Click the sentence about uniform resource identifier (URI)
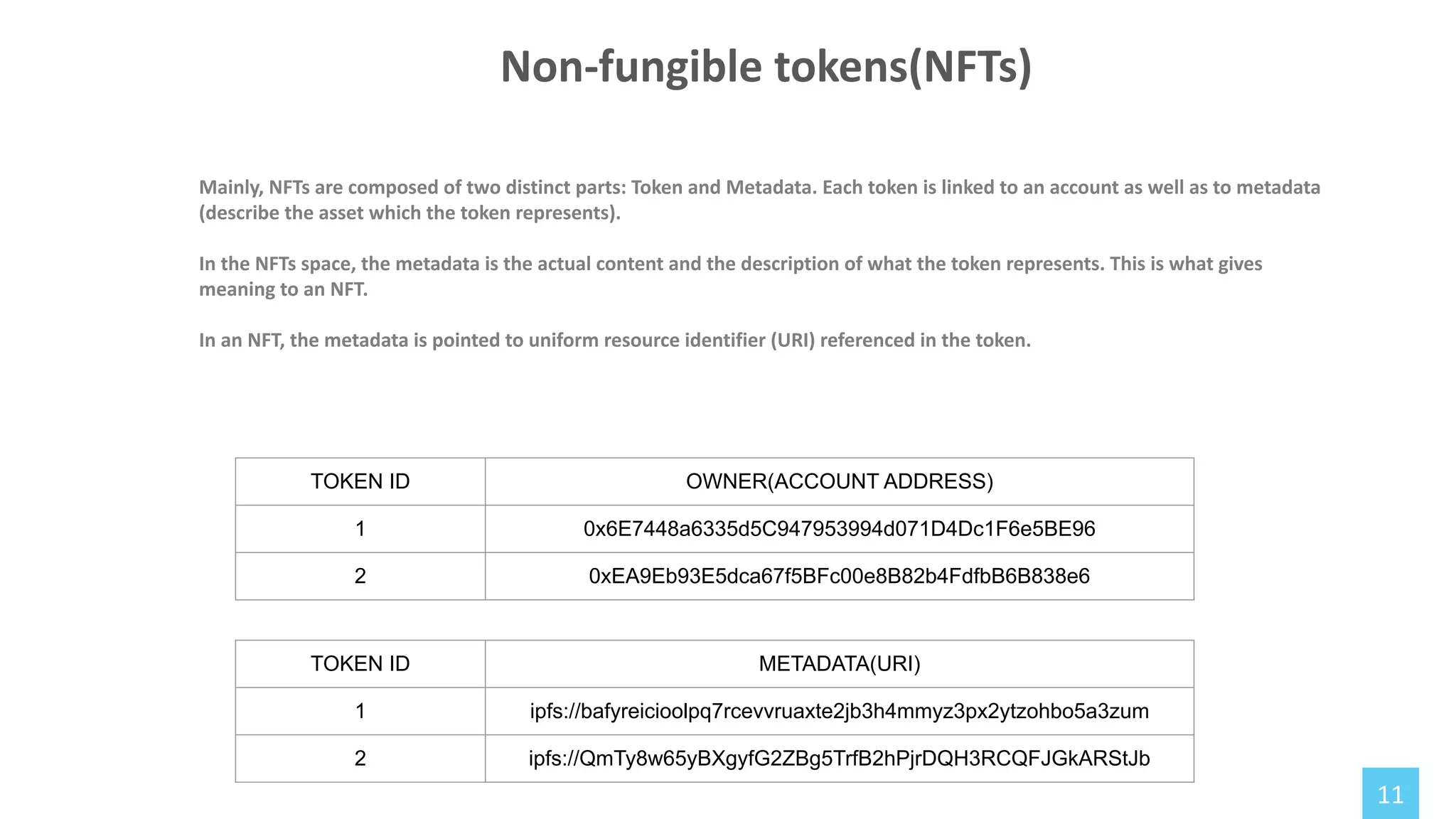Viewport: 1456px width, 819px height. pos(614,341)
